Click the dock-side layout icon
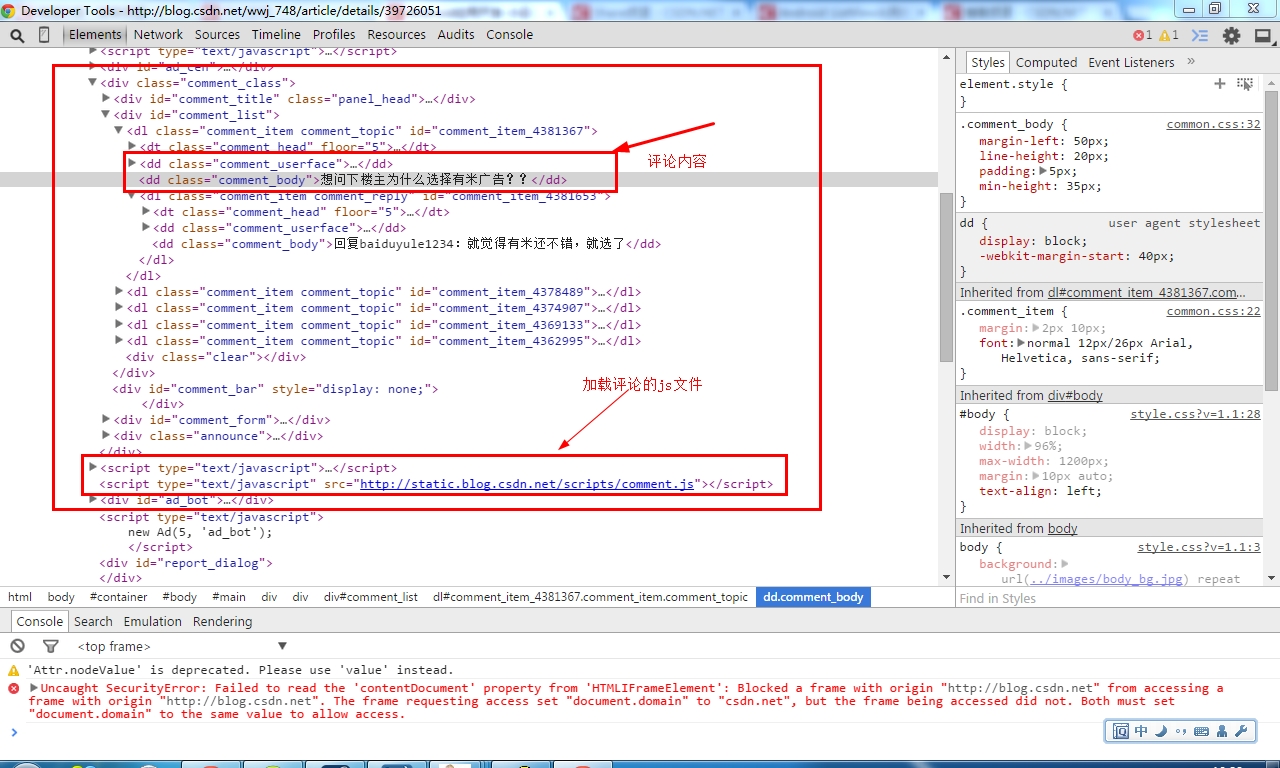This screenshot has width=1280, height=768. click(x=1263, y=35)
